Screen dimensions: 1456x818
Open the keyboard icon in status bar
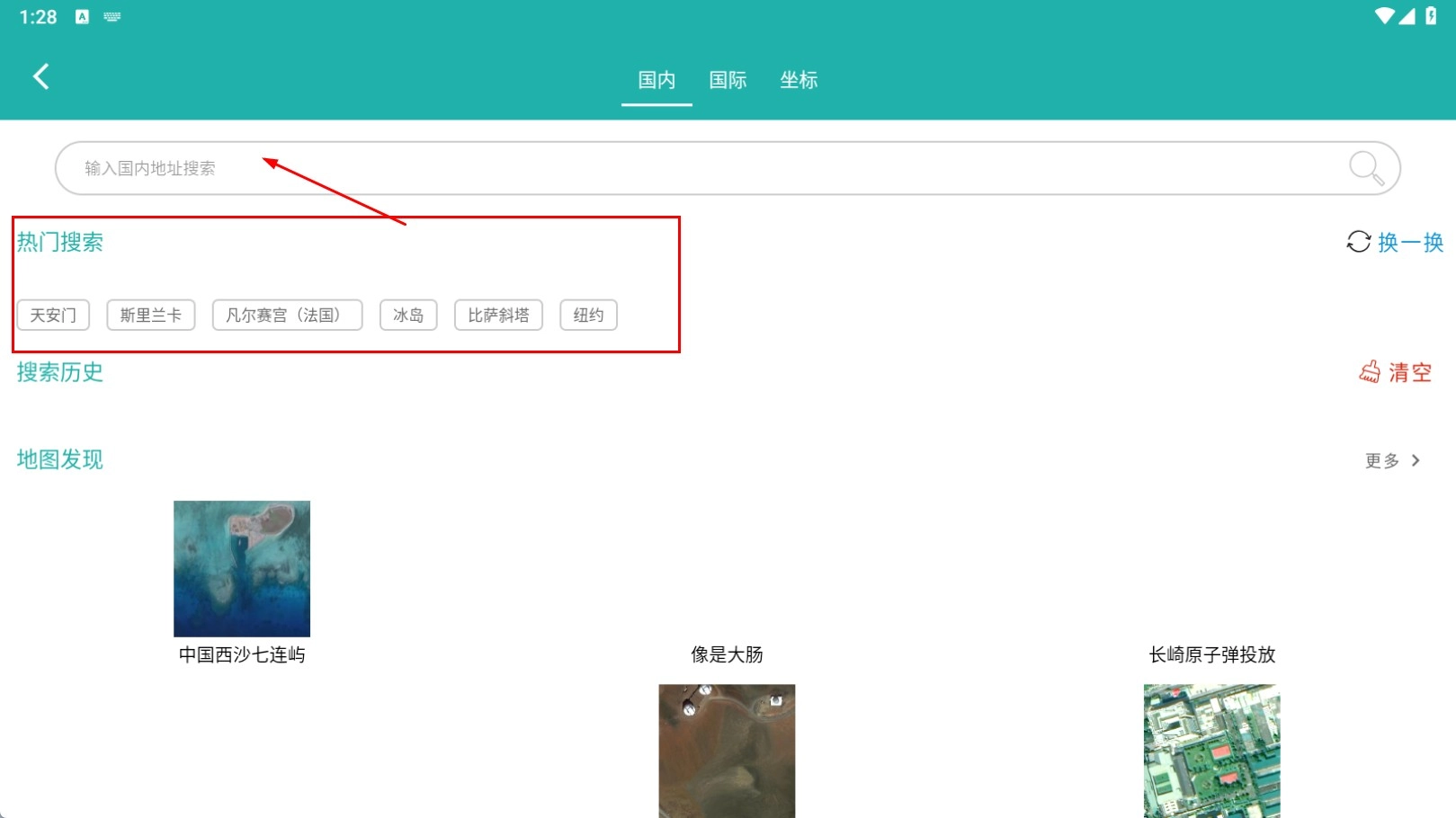(112, 17)
